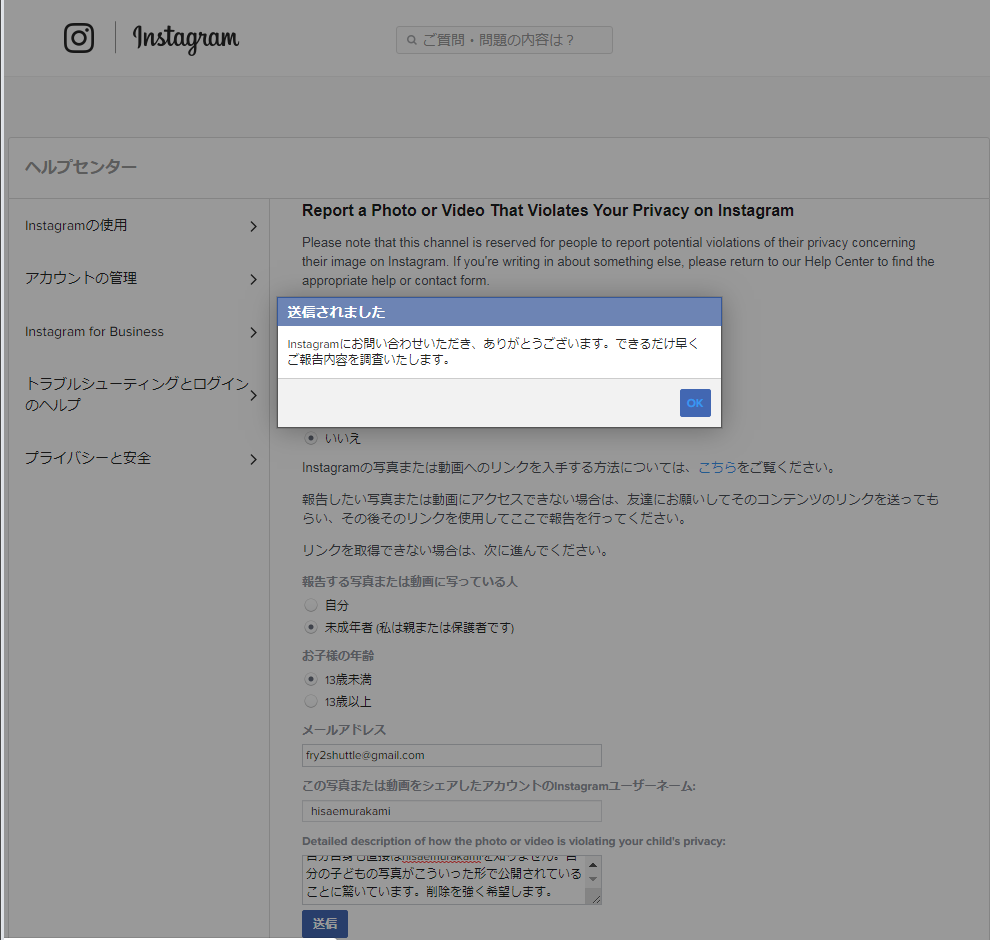
Task: Expand the Instagram for Business chevron
Action: [253, 333]
